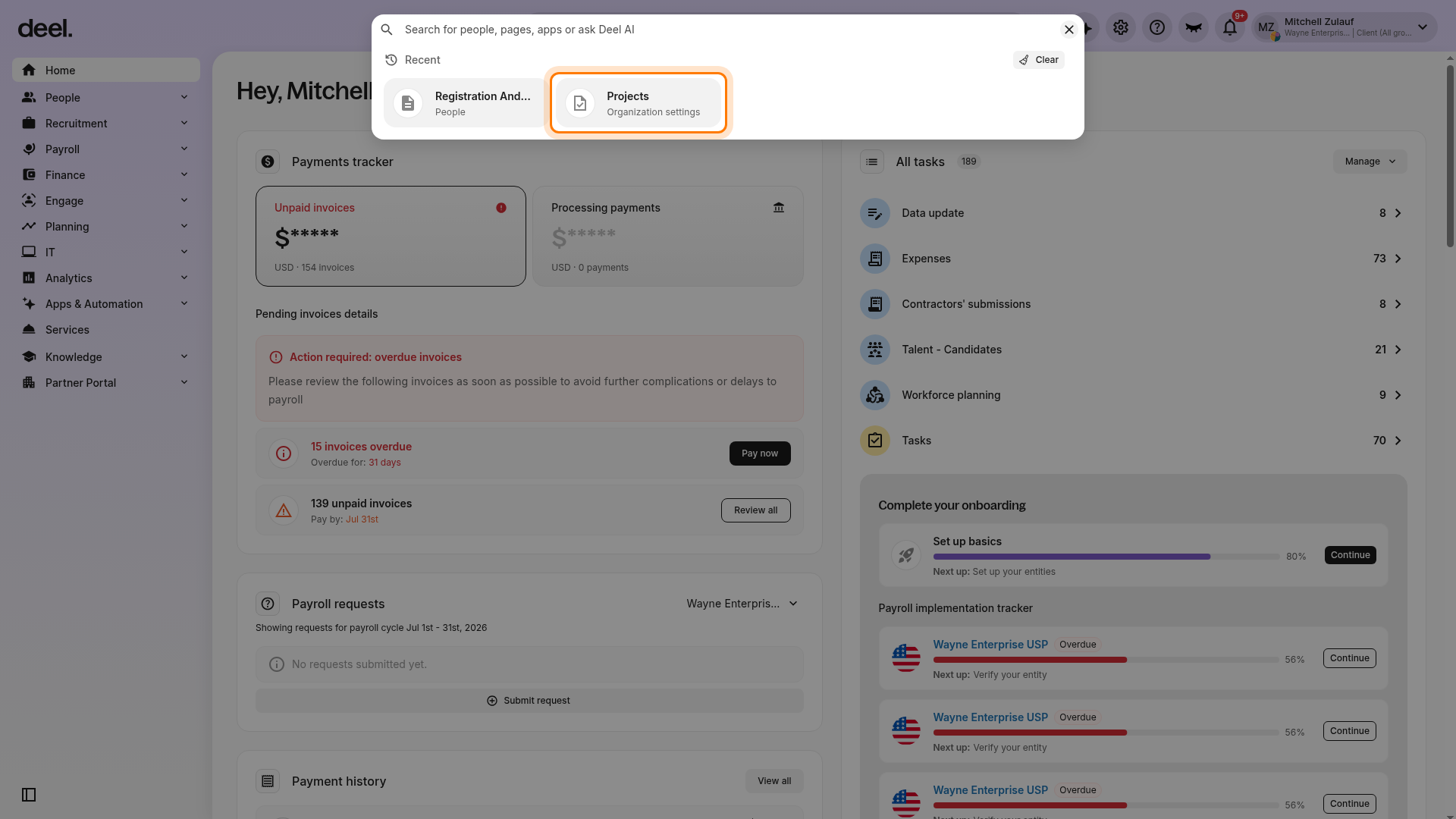Viewport: 1456px width, 819px height.
Task: Click Pay now for overdue invoices
Action: (x=760, y=453)
